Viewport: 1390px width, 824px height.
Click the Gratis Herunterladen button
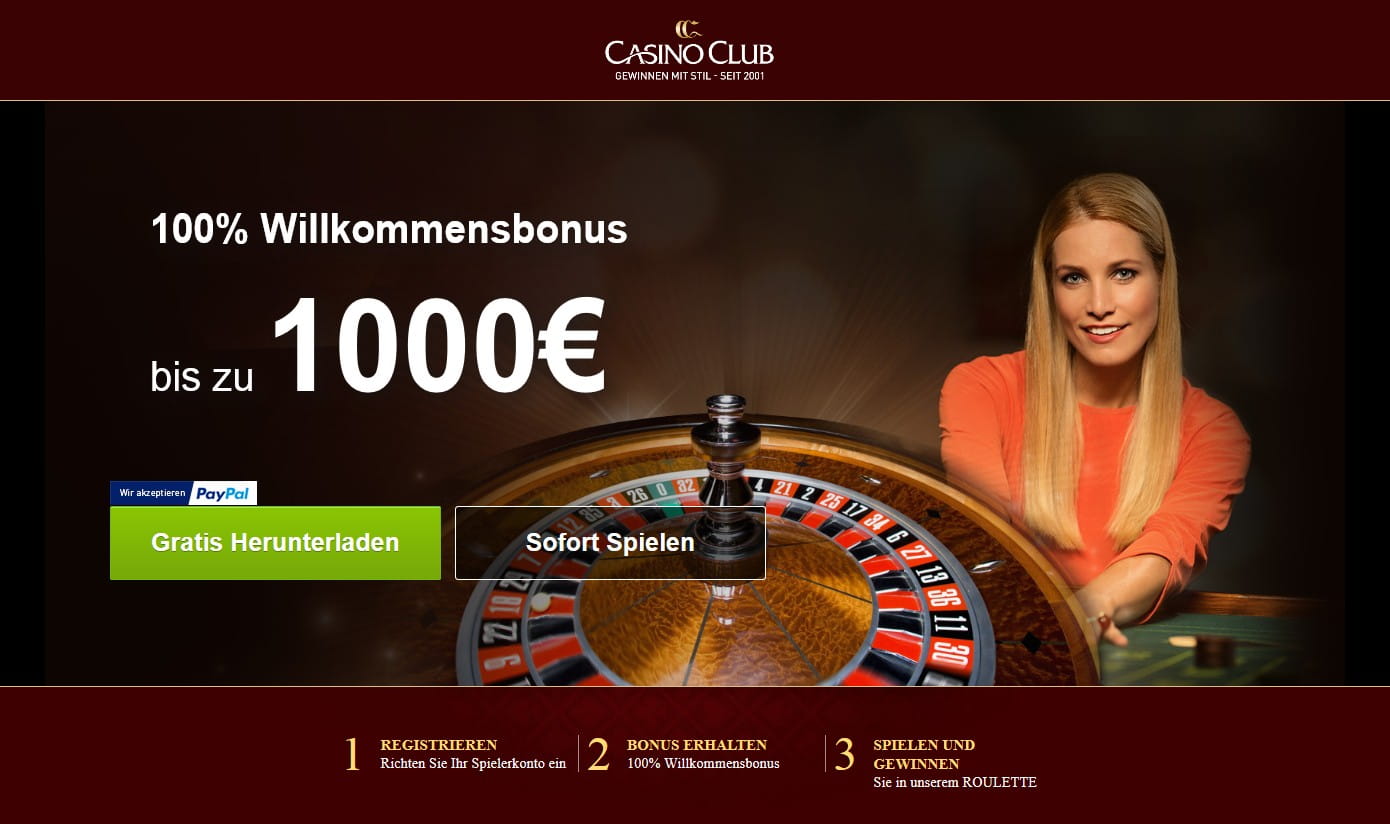pos(275,543)
